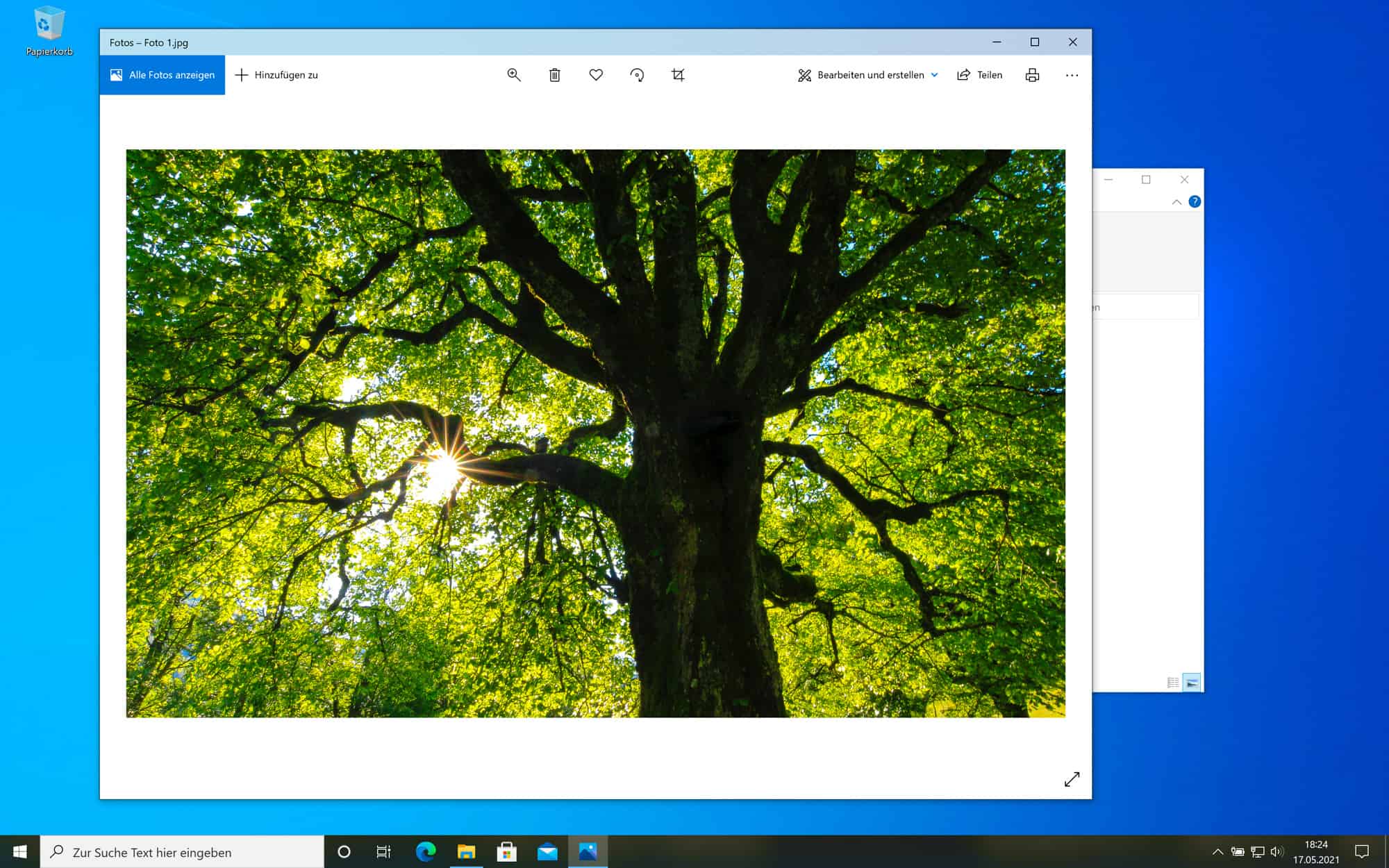1389x868 pixels.
Task: Open the clock showing 18:24
Action: click(x=1316, y=852)
